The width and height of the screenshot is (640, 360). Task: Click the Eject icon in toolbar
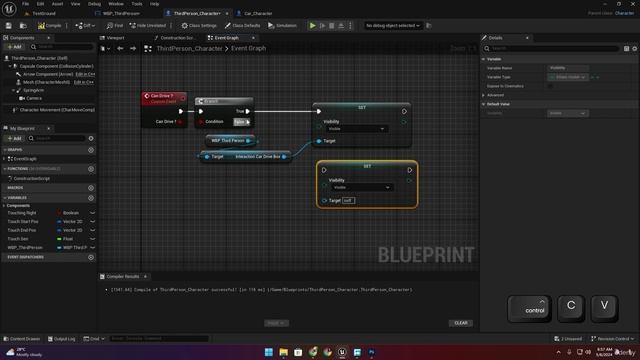click(x=341, y=25)
